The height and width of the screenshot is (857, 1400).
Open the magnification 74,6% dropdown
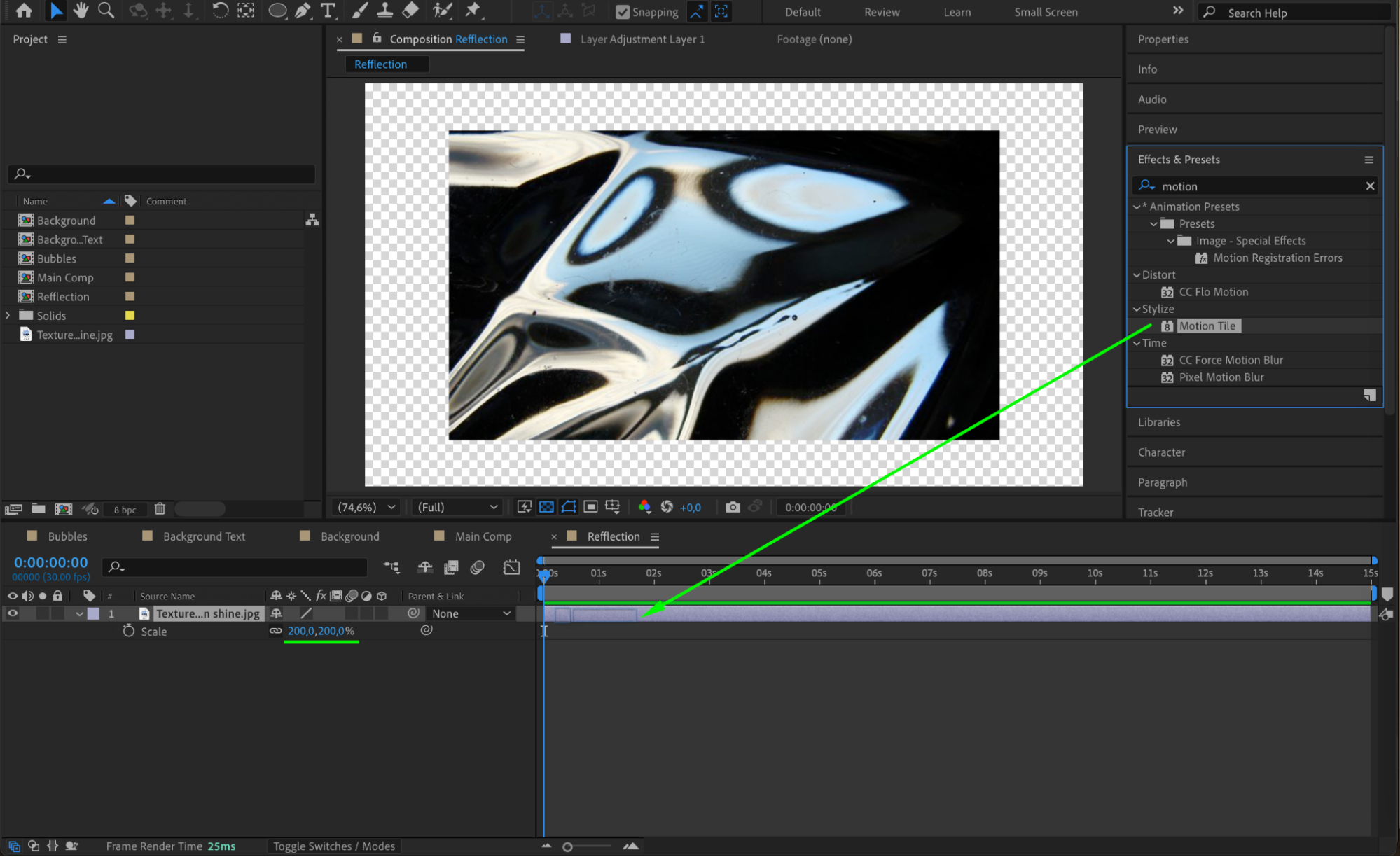[367, 507]
